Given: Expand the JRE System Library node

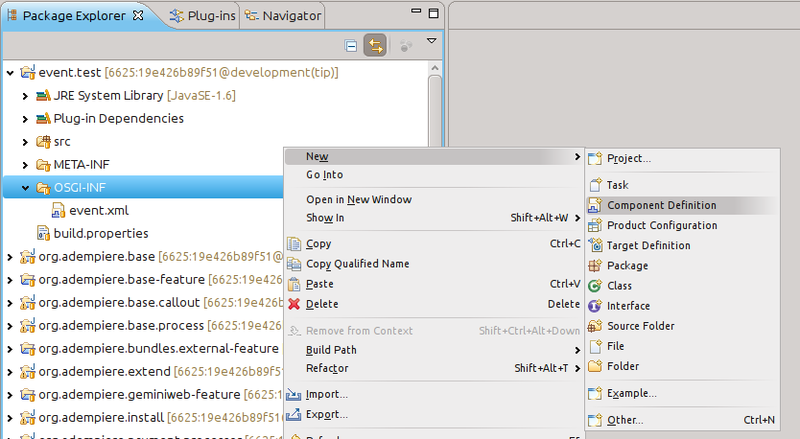Looking at the screenshot, I should (26, 96).
